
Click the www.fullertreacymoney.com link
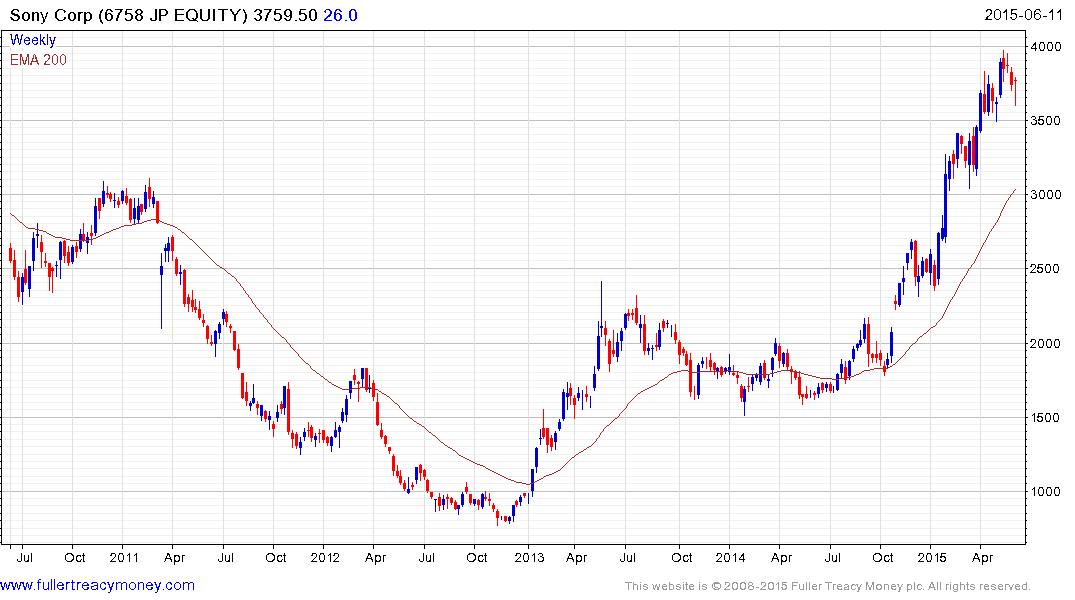click(x=97, y=585)
